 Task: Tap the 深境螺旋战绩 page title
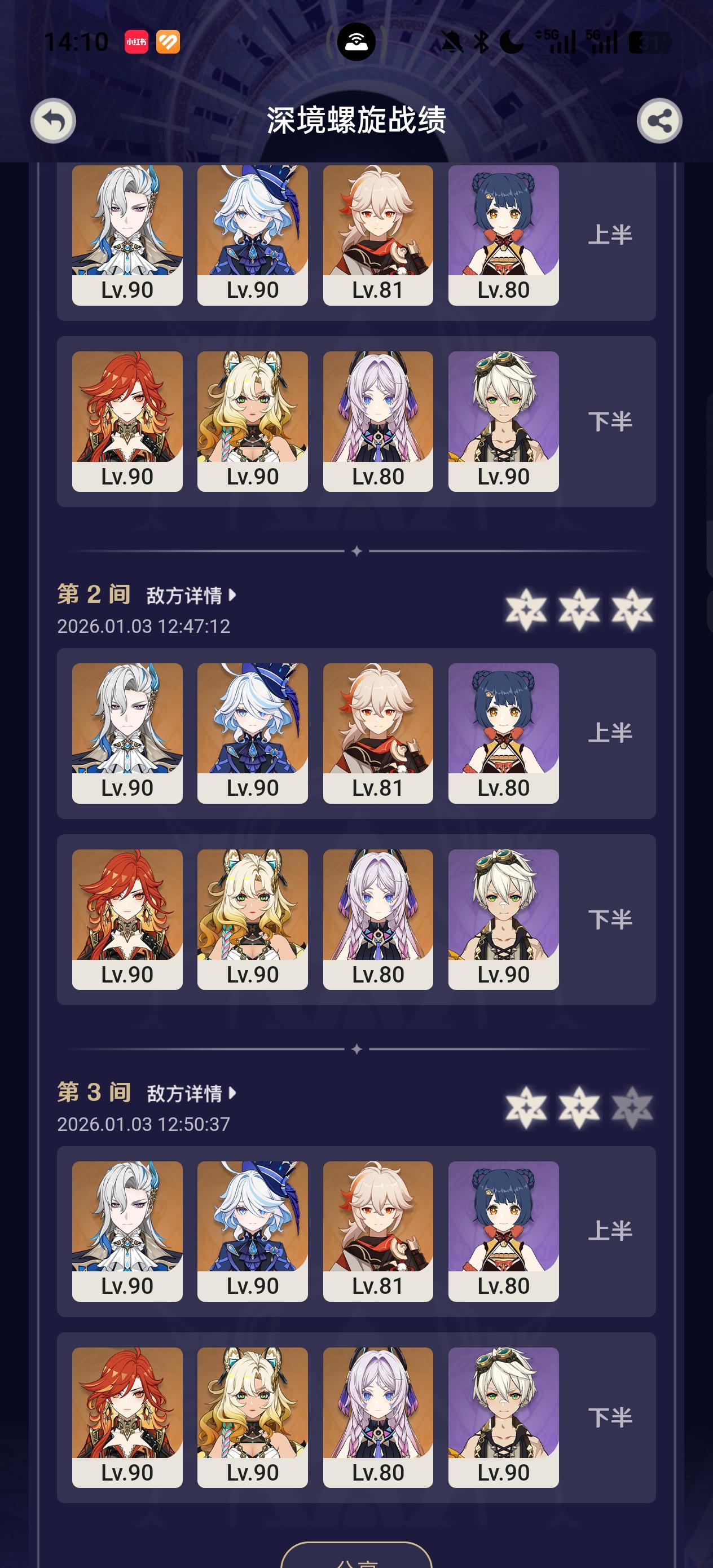[356, 120]
